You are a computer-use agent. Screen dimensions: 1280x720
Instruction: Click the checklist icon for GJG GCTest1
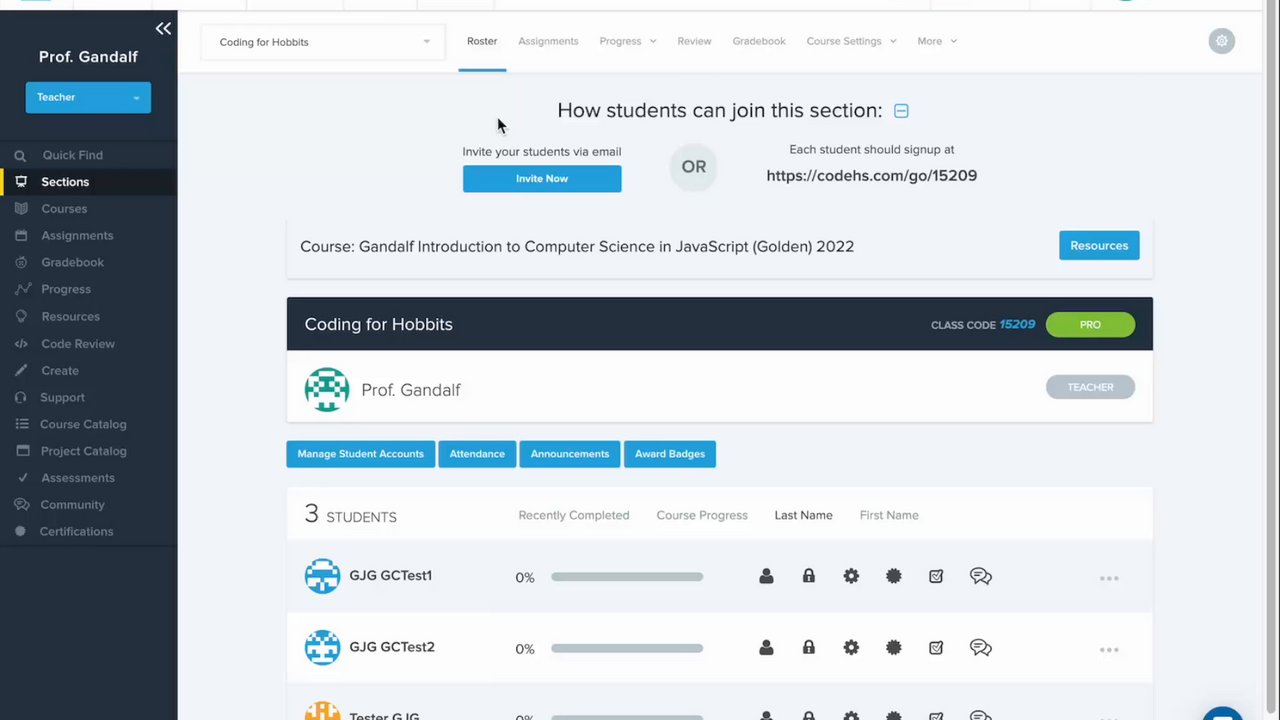936,576
